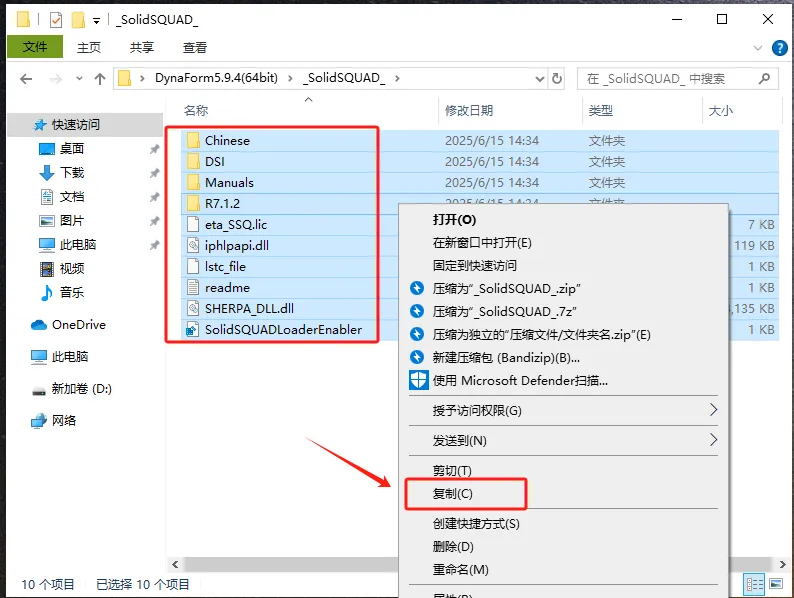Click the Chinese folder icon
This screenshot has height=598, width=794.
(193, 140)
